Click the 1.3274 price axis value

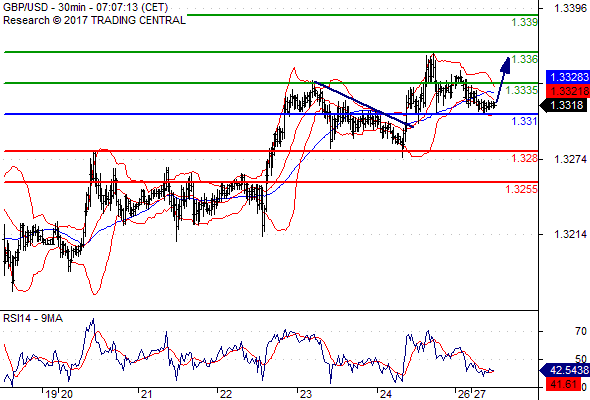click(x=570, y=159)
